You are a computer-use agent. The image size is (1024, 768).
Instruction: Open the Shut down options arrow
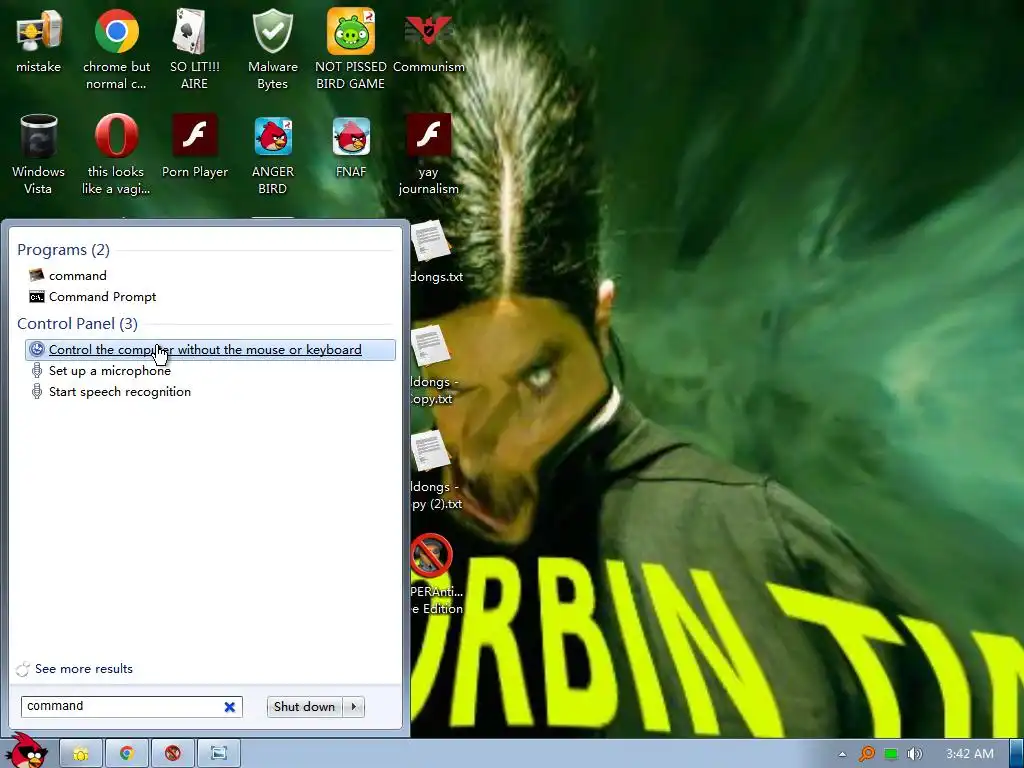354,707
